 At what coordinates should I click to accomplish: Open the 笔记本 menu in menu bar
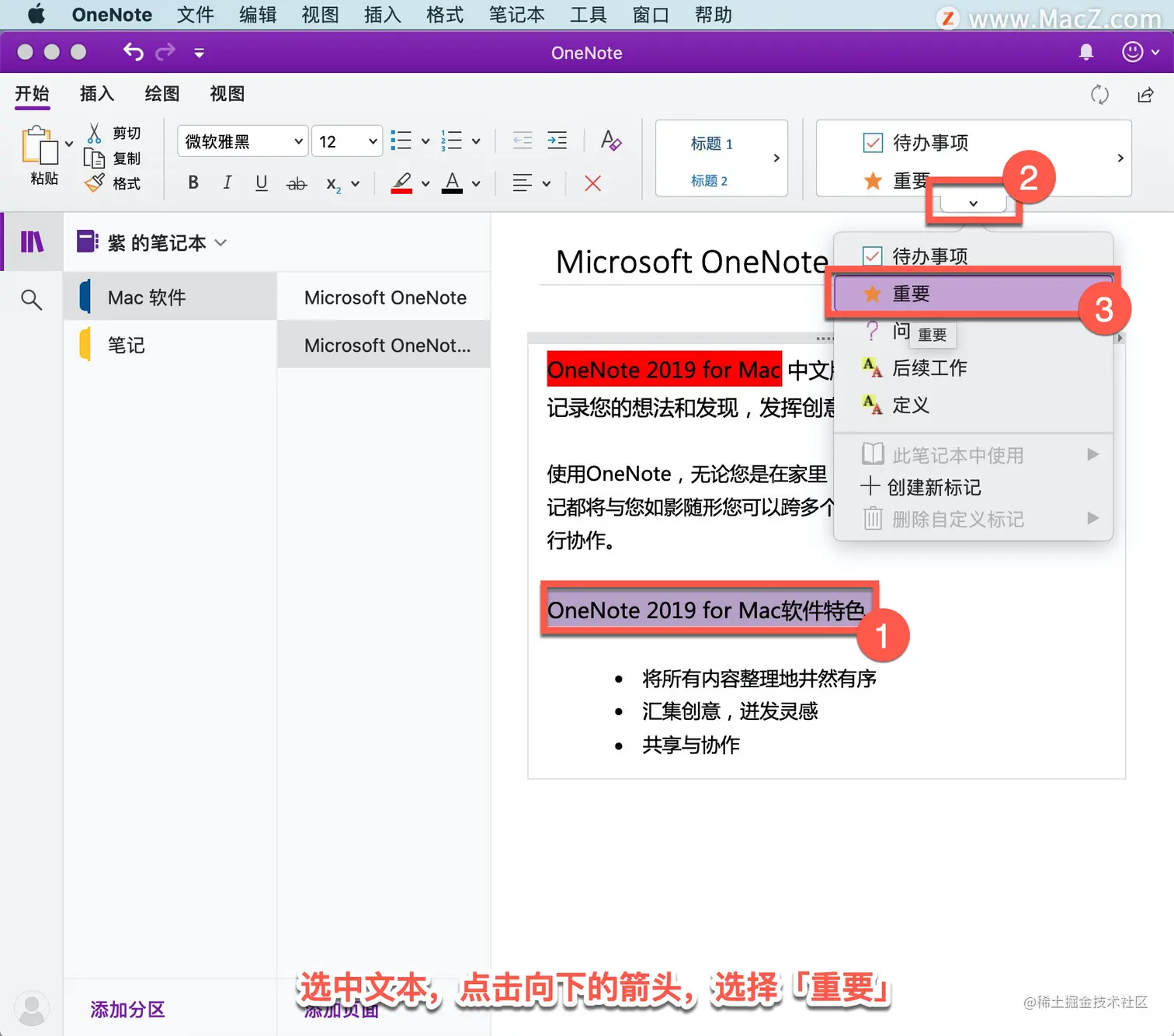(x=516, y=15)
